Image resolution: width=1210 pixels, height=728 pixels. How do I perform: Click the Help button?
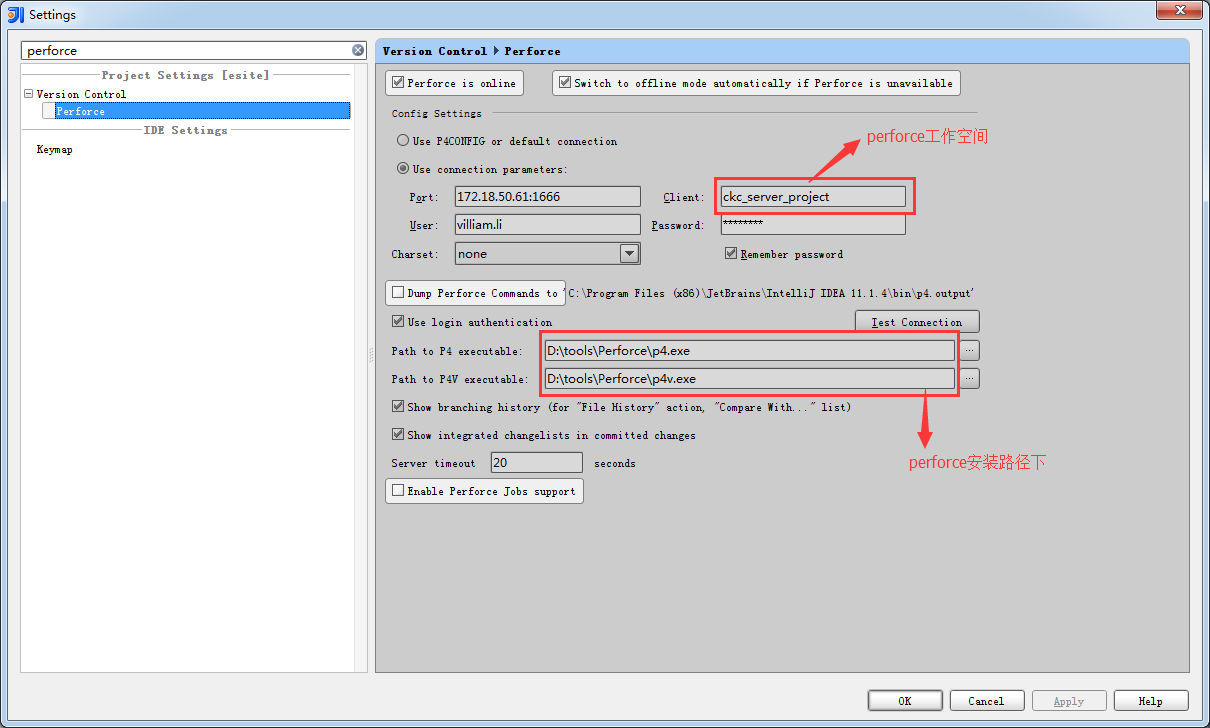pyautogui.click(x=1151, y=701)
